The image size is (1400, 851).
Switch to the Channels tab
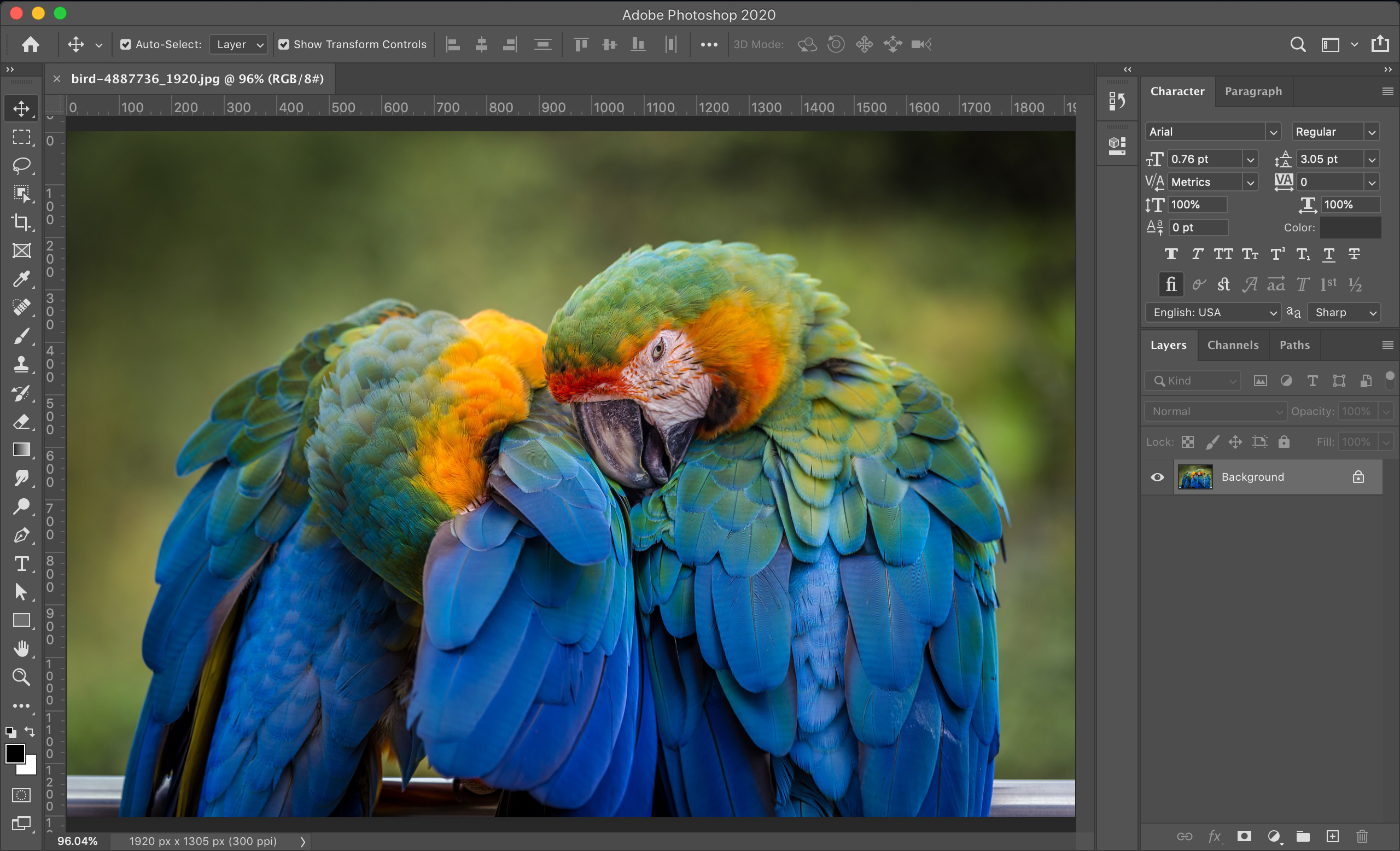1233,345
